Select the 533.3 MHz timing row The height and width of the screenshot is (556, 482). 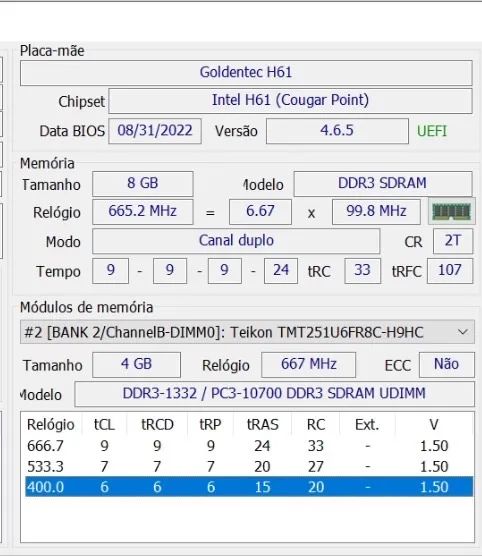[249, 466]
